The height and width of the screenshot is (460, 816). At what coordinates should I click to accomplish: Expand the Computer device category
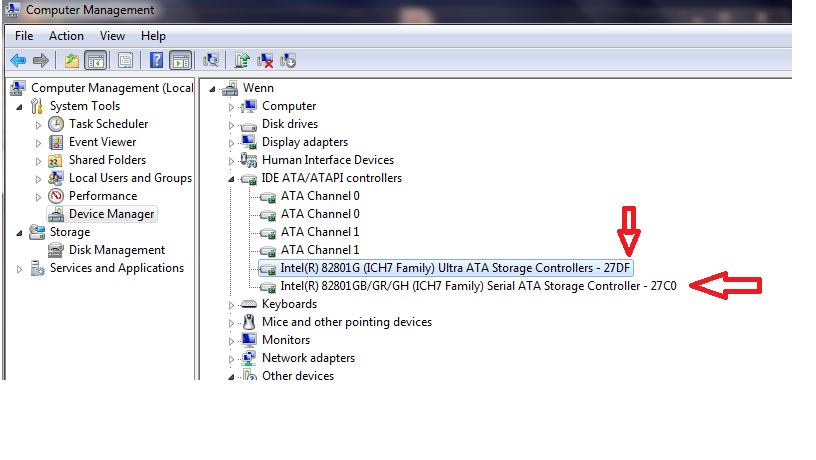pos(231,107)
